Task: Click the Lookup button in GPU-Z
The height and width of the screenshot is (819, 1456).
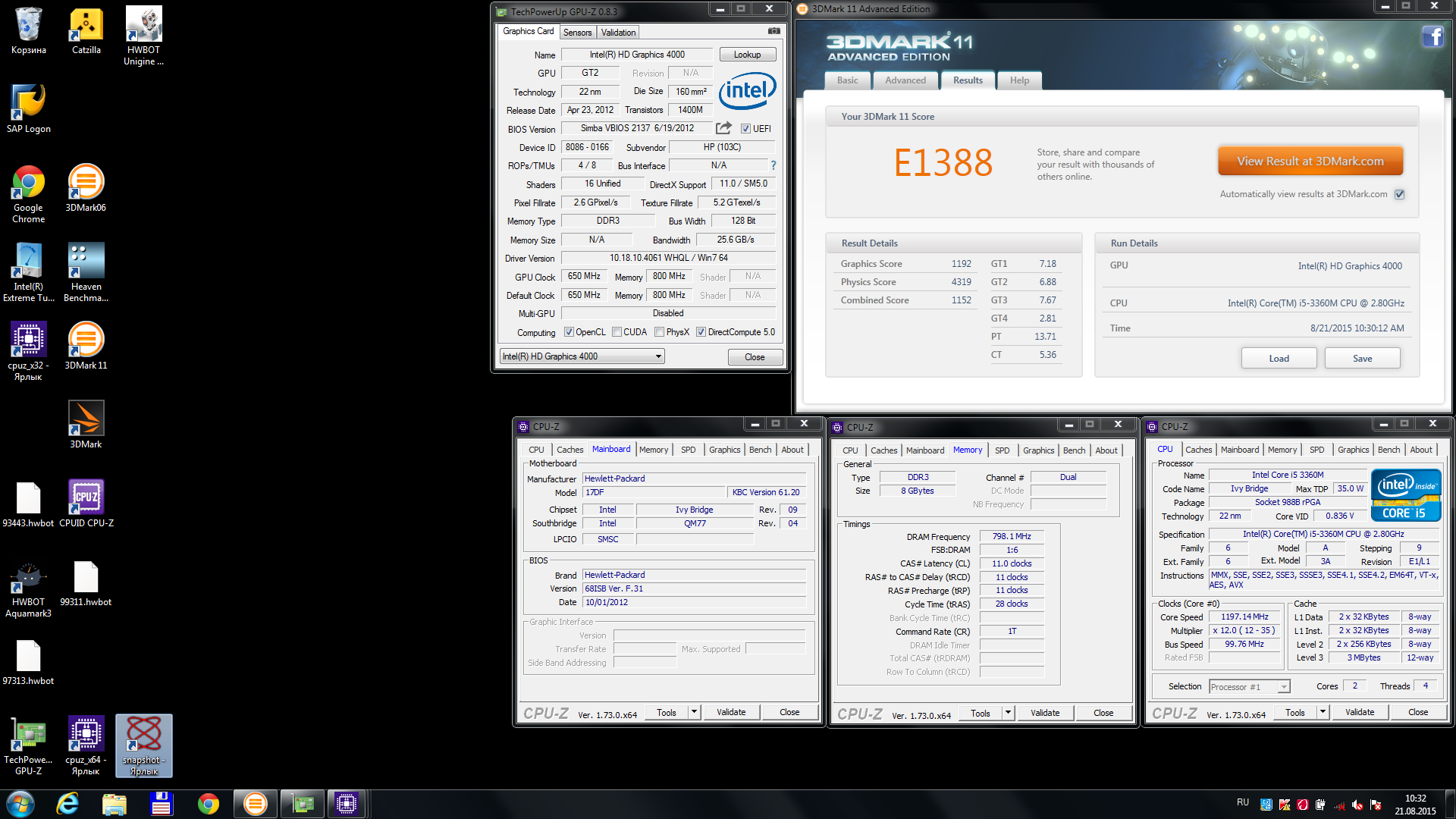Action: 747,55
